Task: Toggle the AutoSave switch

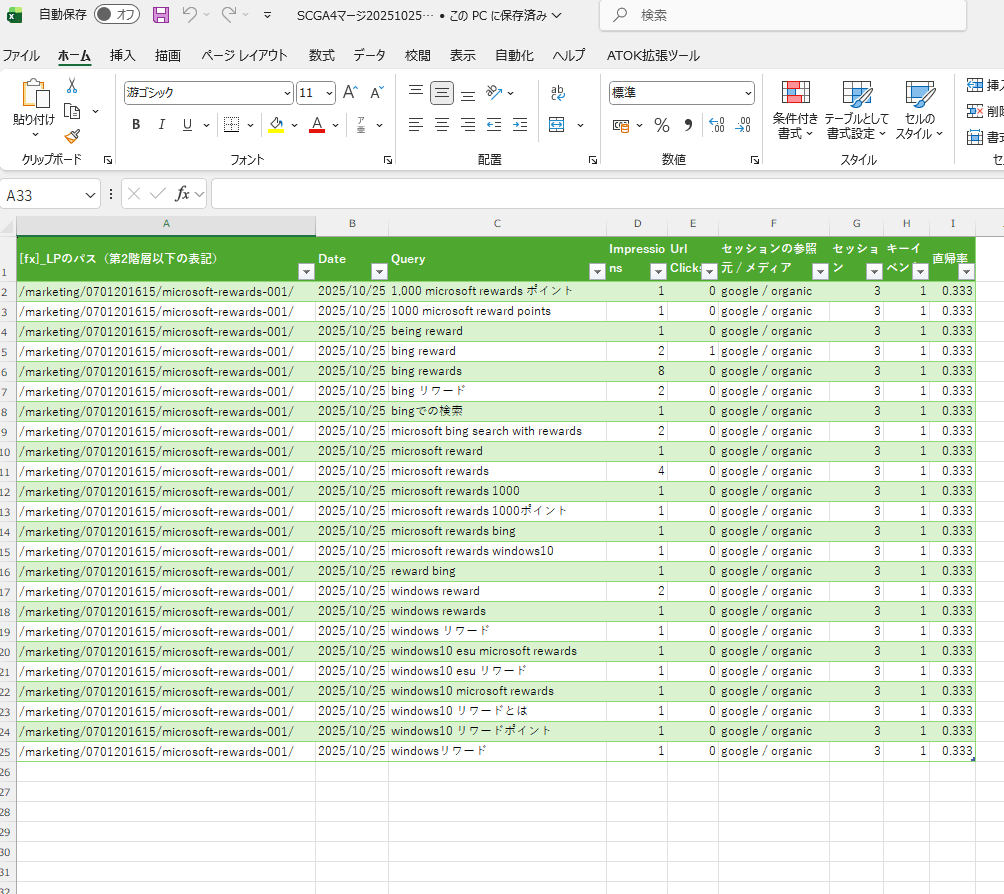Action: point(117,15)
